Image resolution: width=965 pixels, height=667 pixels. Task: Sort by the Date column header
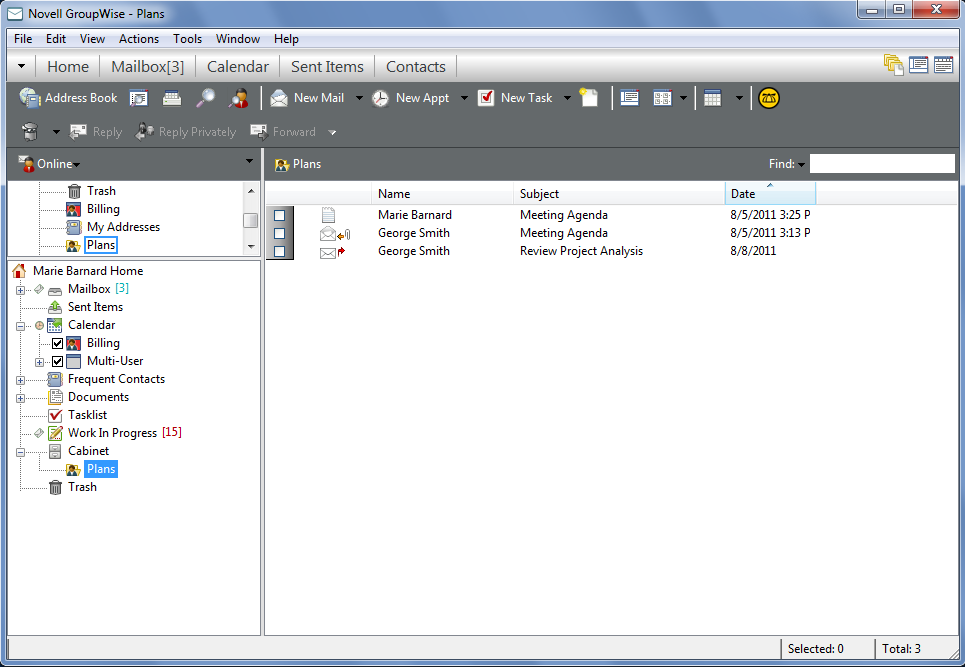click(770, 193)
